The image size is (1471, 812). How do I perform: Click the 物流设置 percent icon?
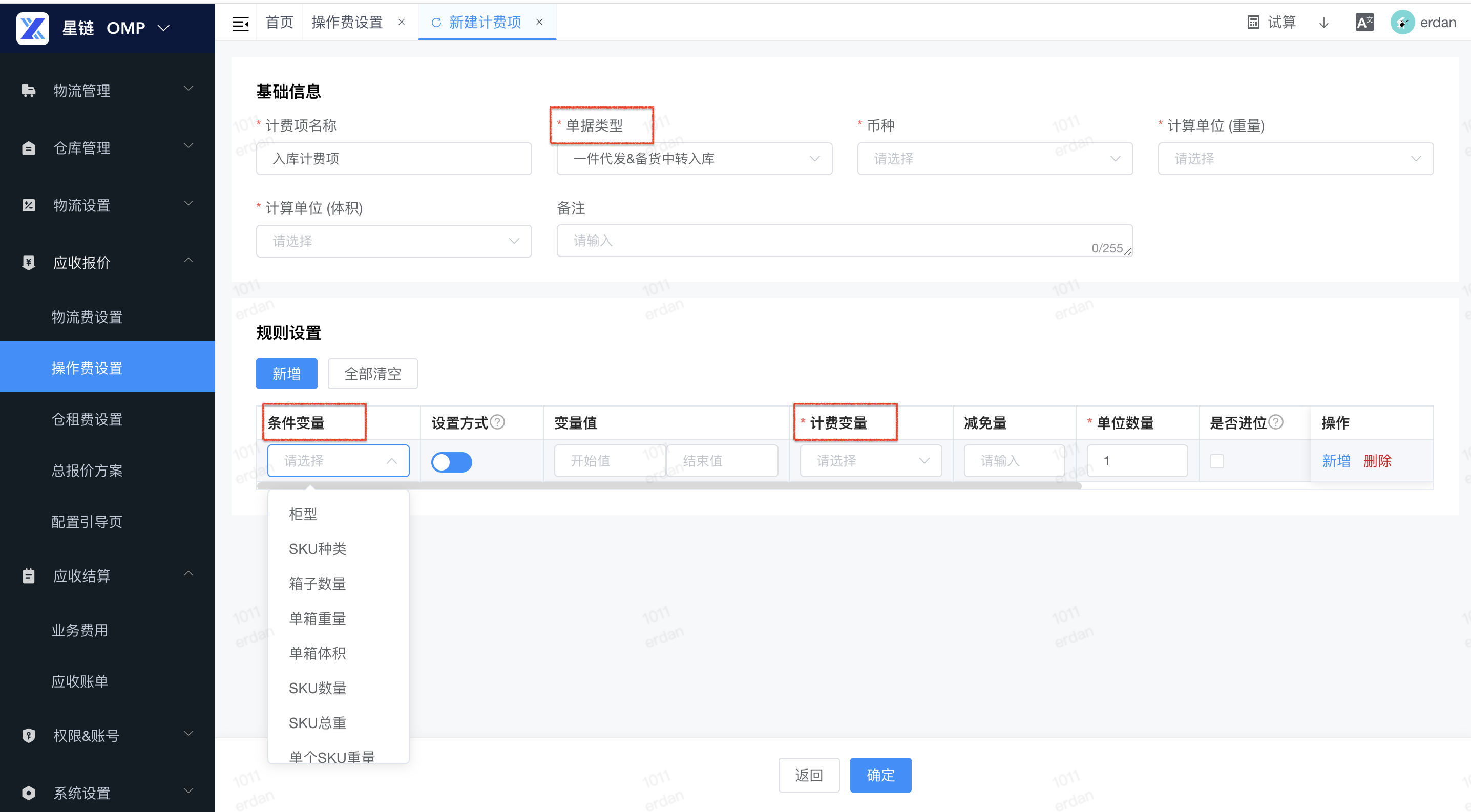[x=29, y=205]
